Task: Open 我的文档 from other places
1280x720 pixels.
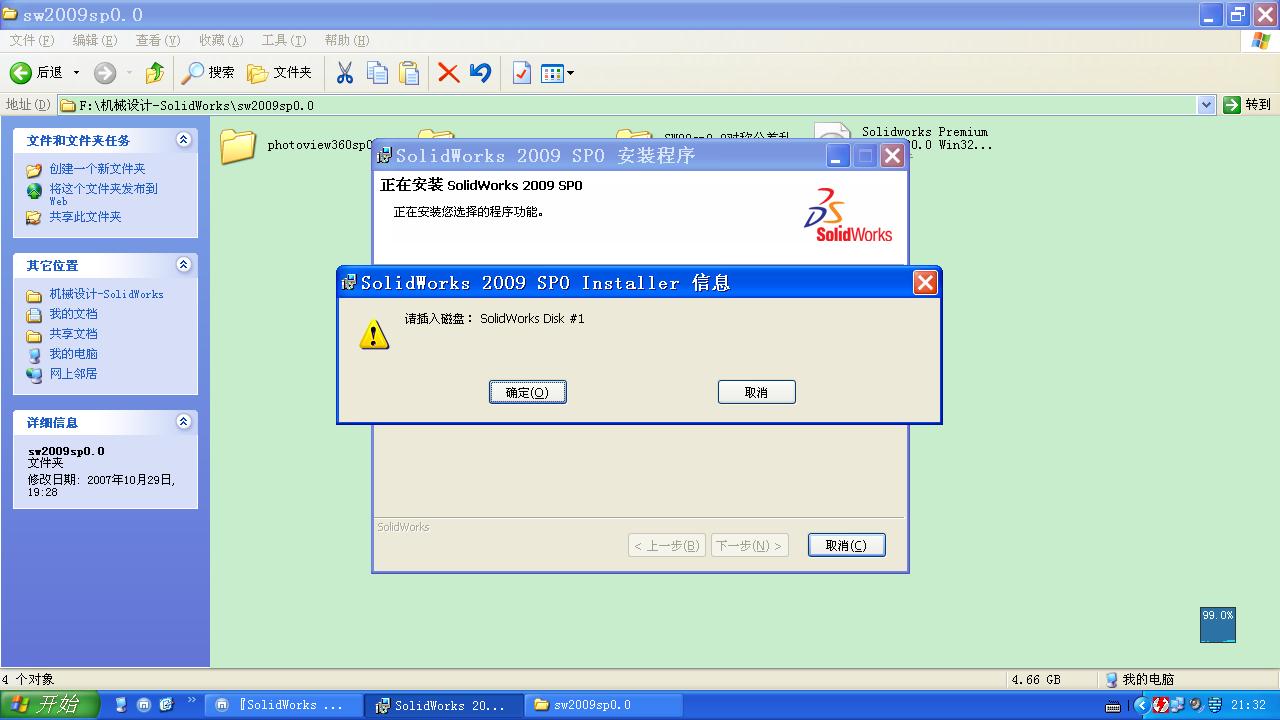Action: tap(73, 314)
